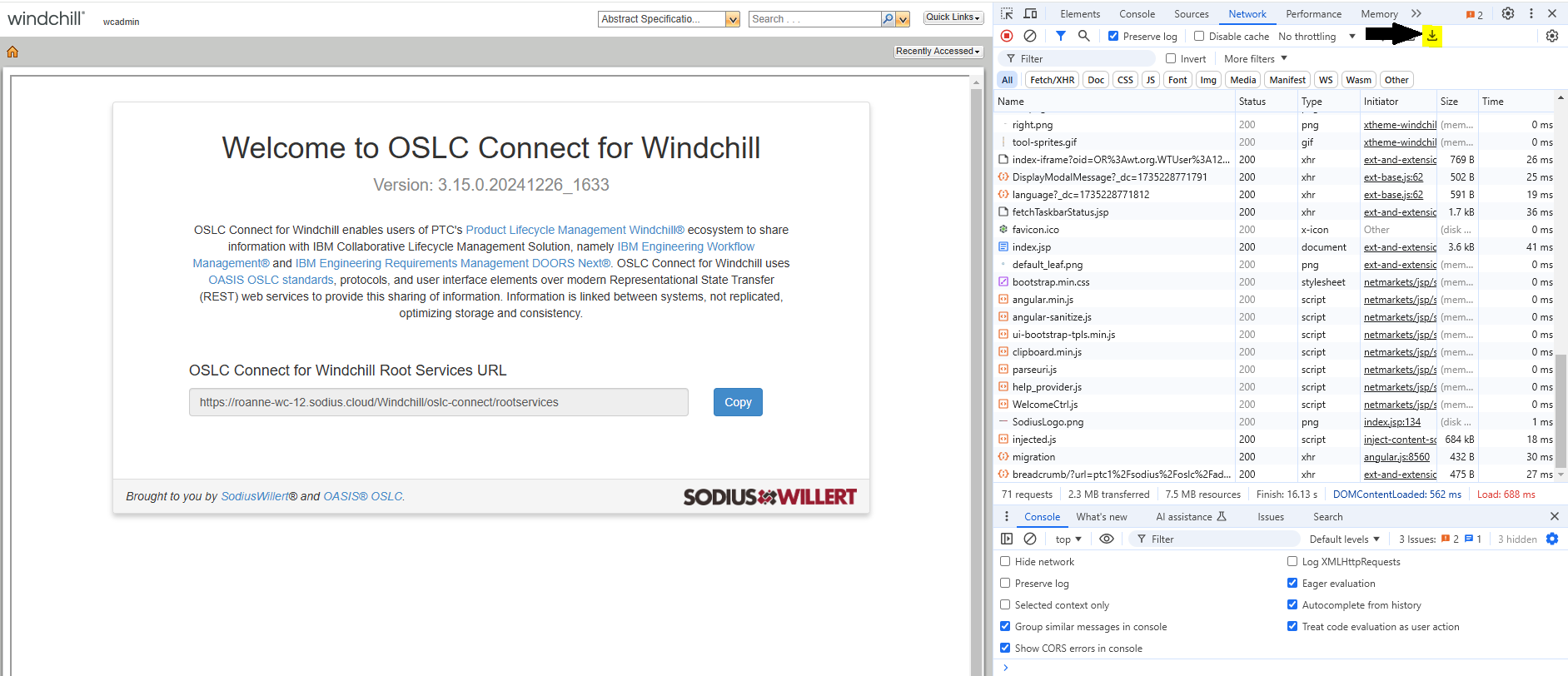The width and height of the screenshot is (1568, 676).
Task: Focus the console Filter text box
Action: point(1214,539)
